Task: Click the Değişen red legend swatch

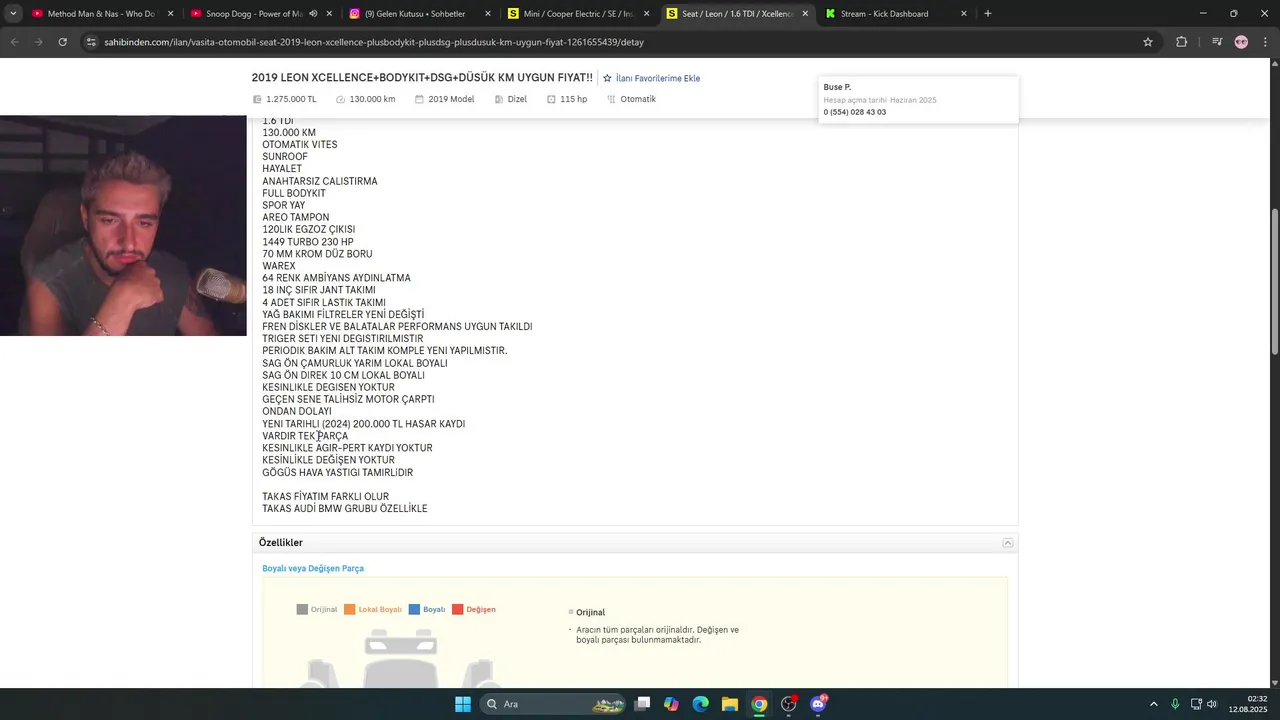Action: [x=457, y=609]
